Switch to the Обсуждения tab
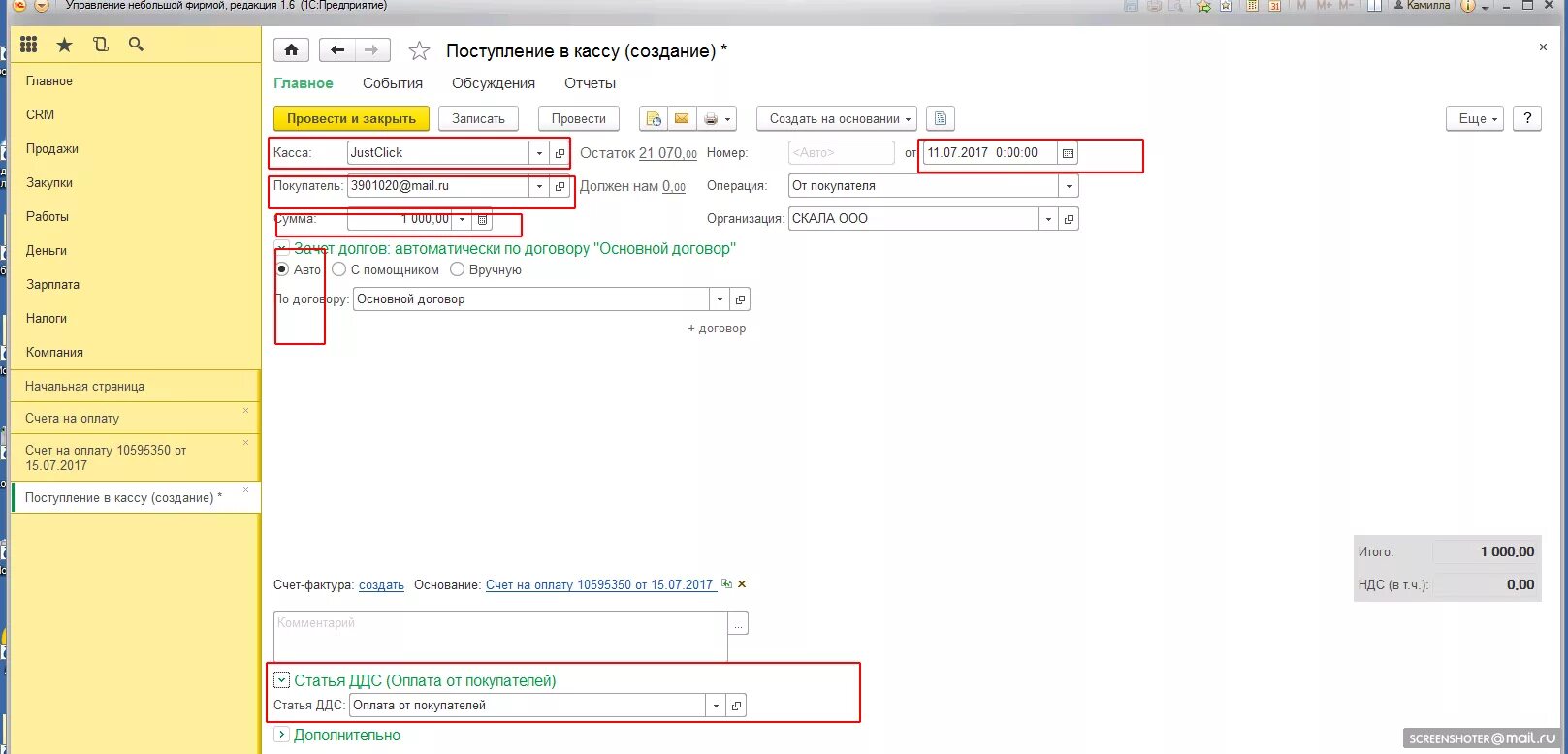Viewport: 1568px width, 754px height. click(x=494, y=83)
